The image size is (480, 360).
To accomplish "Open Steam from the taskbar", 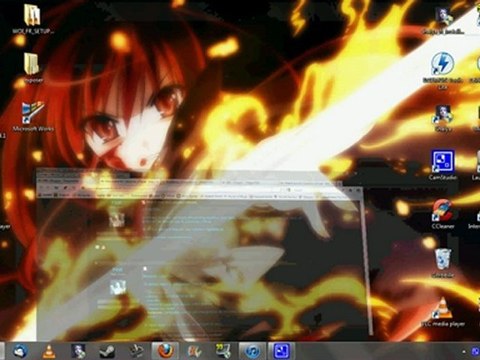I will coord(107,351).
